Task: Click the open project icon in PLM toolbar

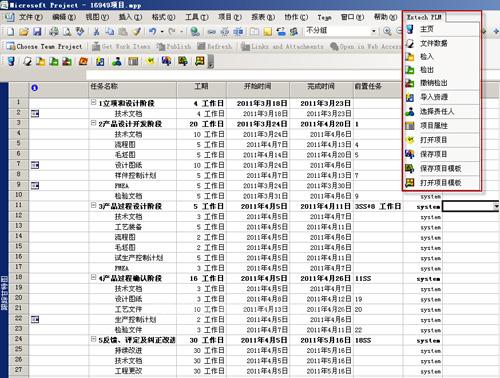Action: (150, 61)
